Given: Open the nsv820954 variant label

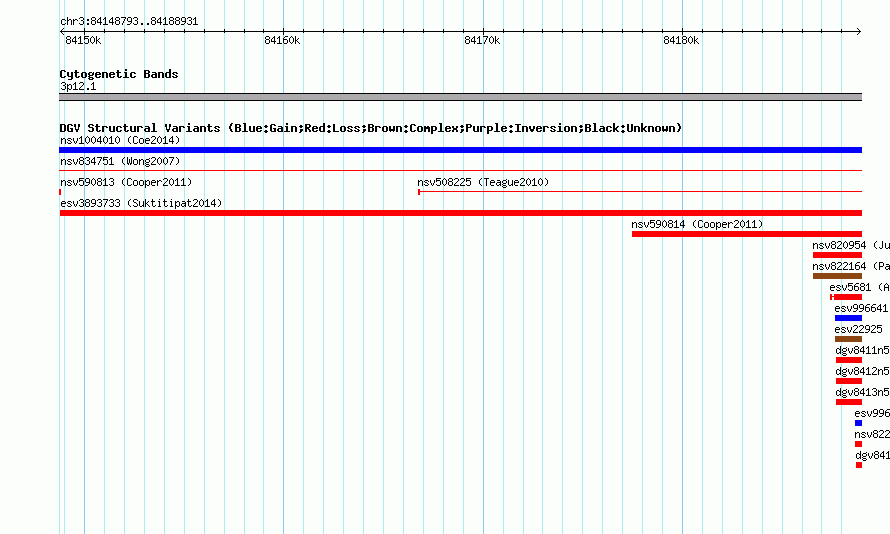Looking at the screenshot, I should pyautogui.click(x=851, y=245).
